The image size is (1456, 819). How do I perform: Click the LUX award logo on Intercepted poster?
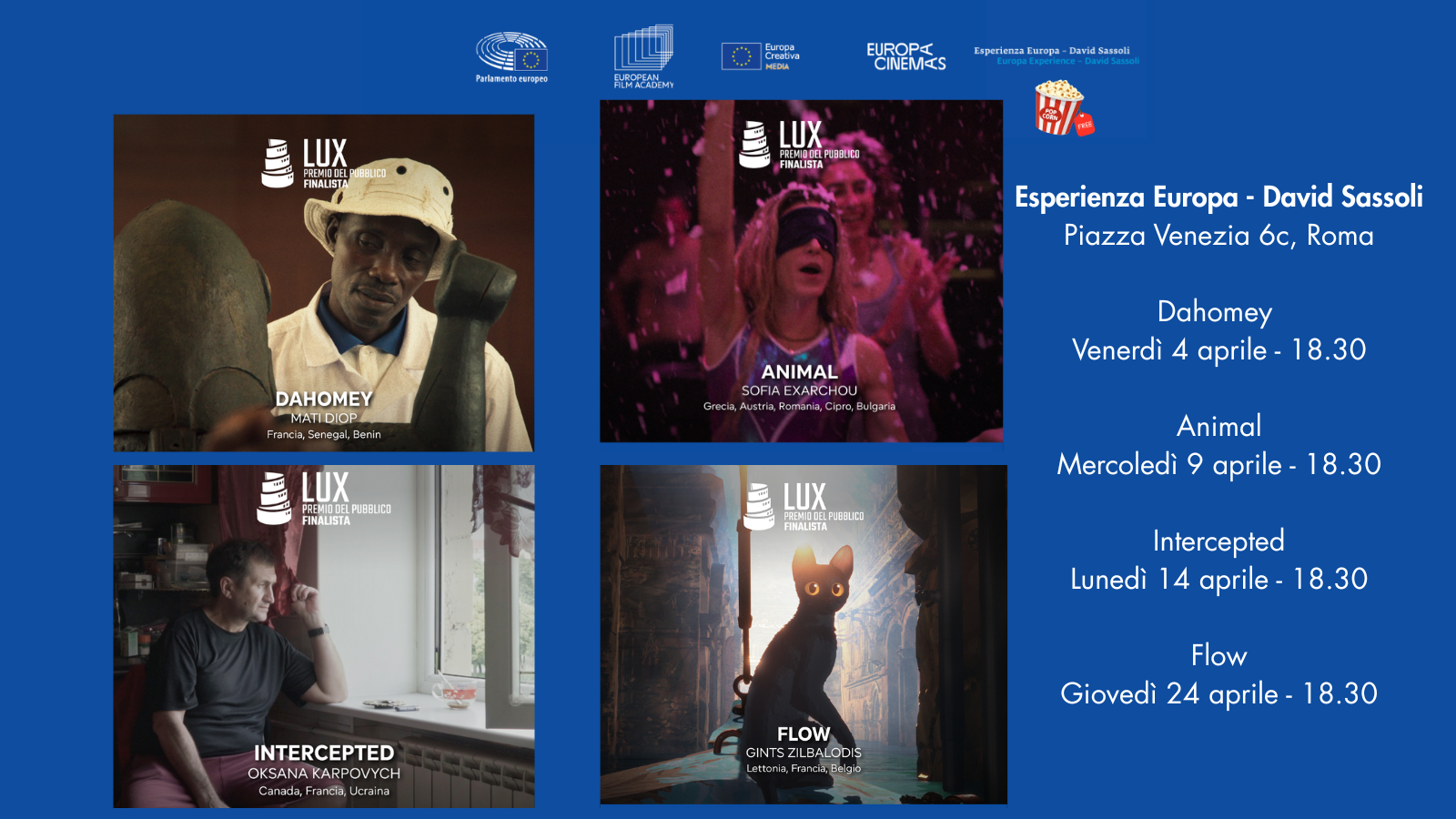[x=324, y=498]
